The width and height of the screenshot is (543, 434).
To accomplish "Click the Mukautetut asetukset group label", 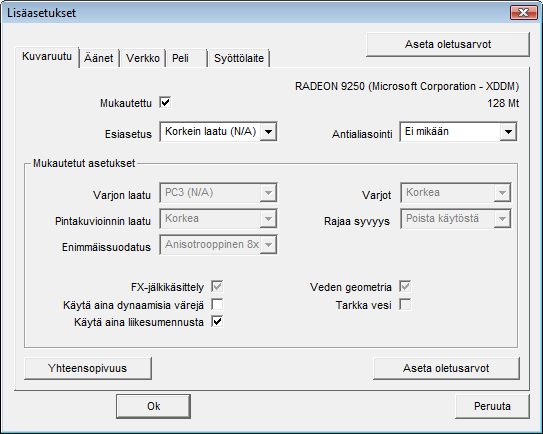I will (84, 163).
